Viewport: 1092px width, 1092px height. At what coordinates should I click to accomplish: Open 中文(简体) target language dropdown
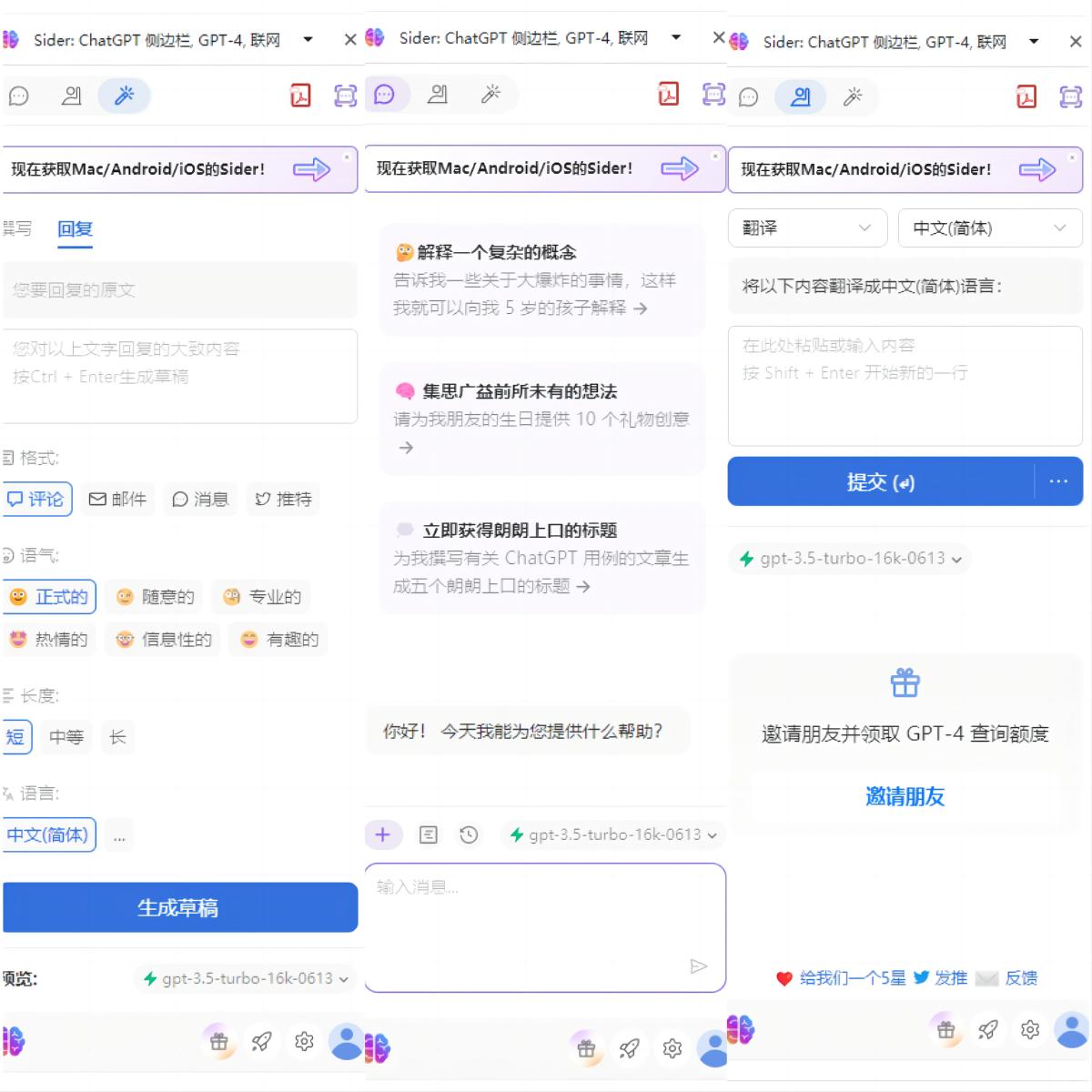click(x=990, y=228)
